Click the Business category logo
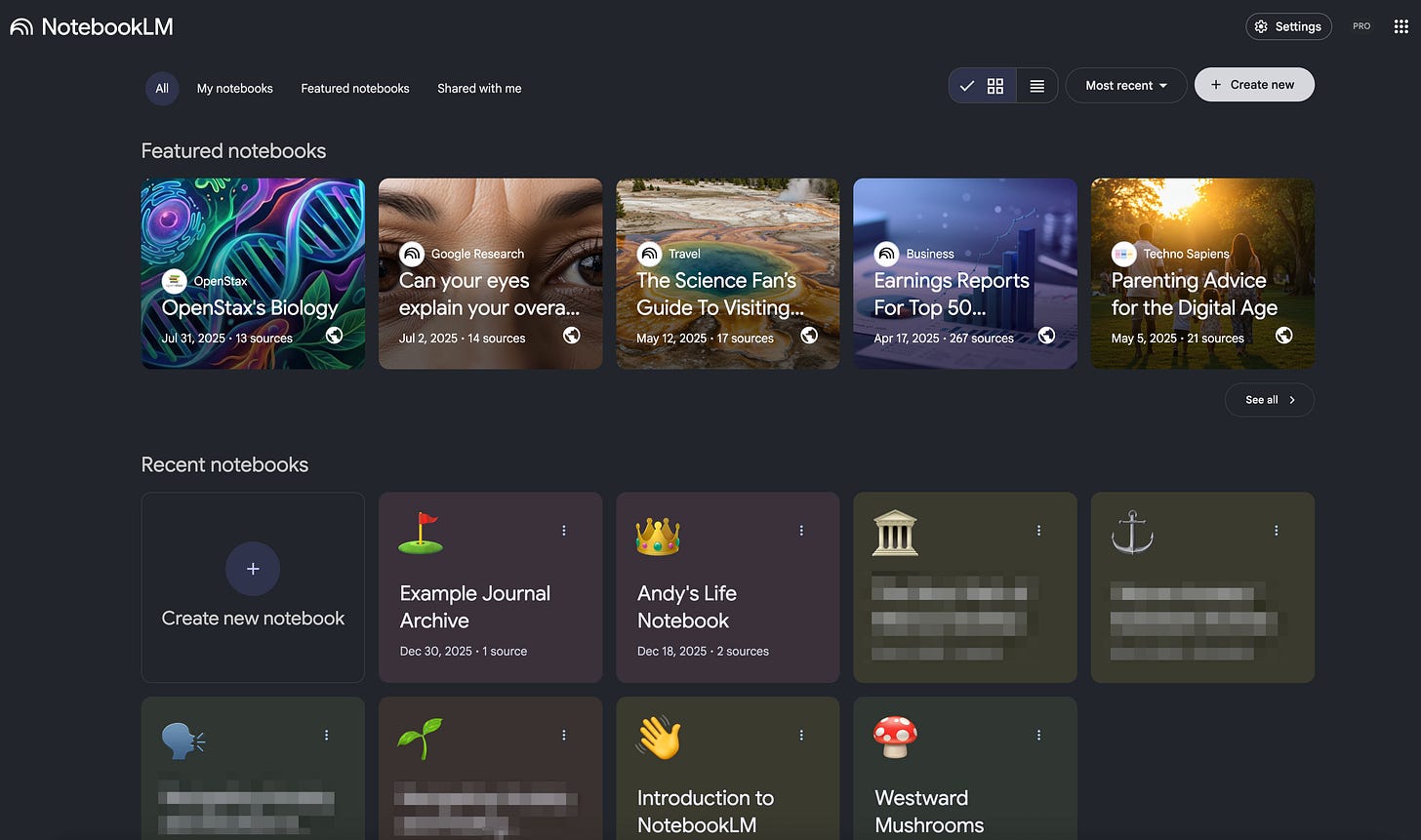The height and width of the screenshot is (840, 1421). 886,254
